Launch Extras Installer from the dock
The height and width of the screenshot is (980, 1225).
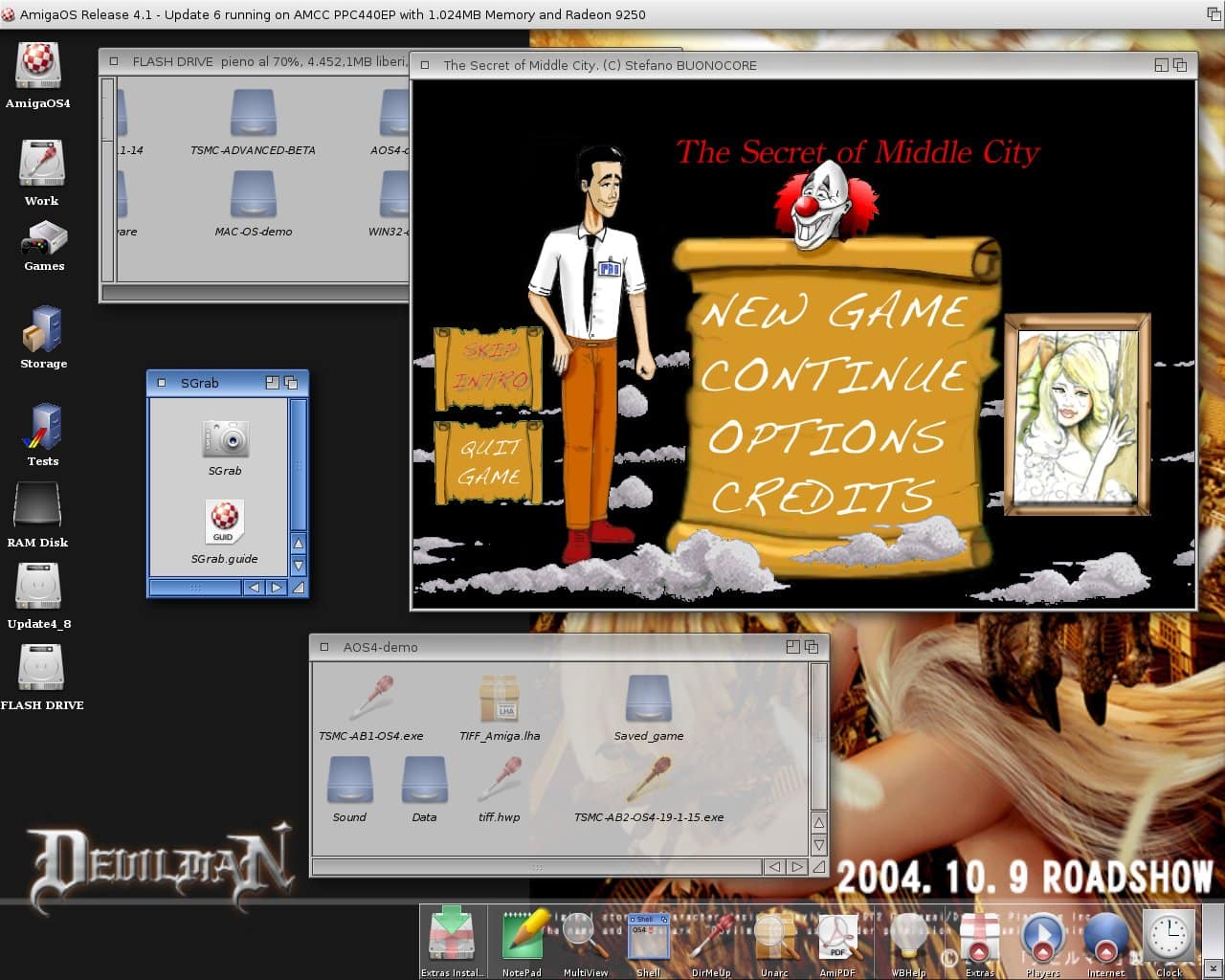pos(453,935)
